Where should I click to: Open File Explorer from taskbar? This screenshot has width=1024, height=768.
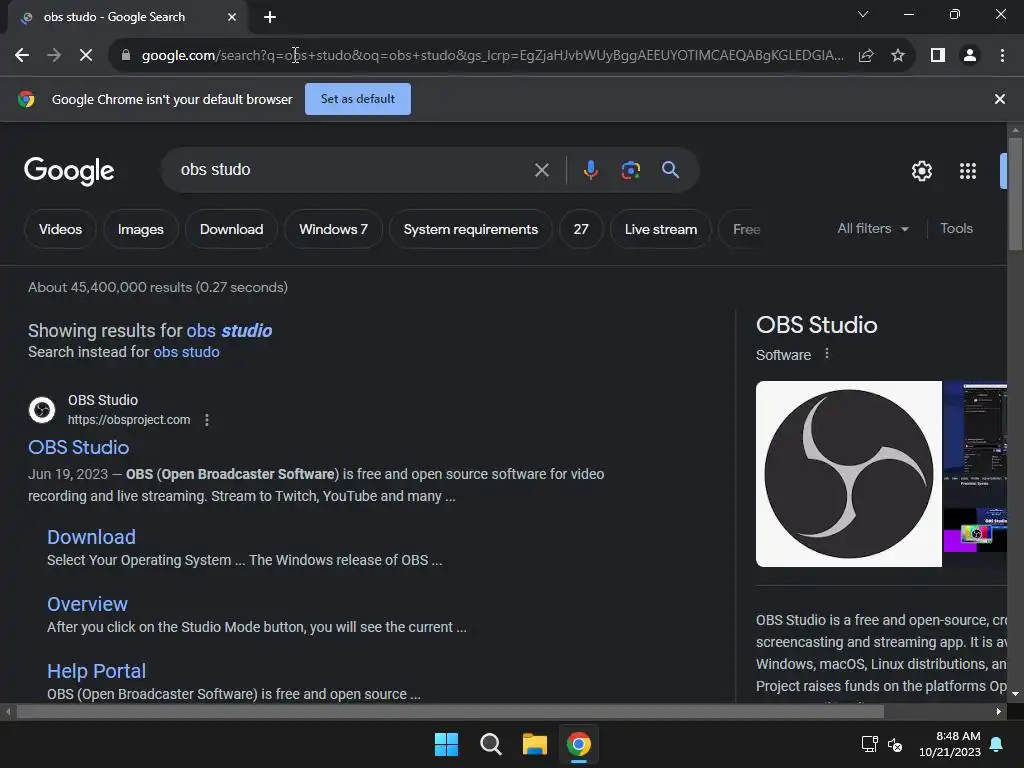pos(535,744)
